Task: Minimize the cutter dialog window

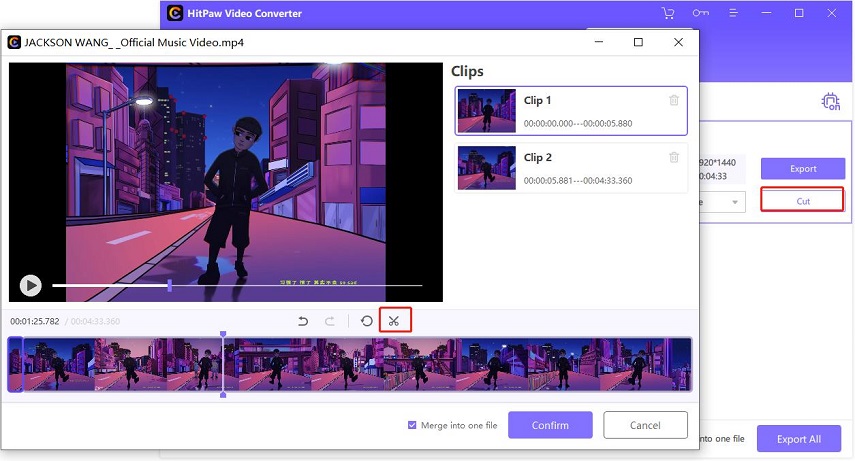Action: coord(599,42)
